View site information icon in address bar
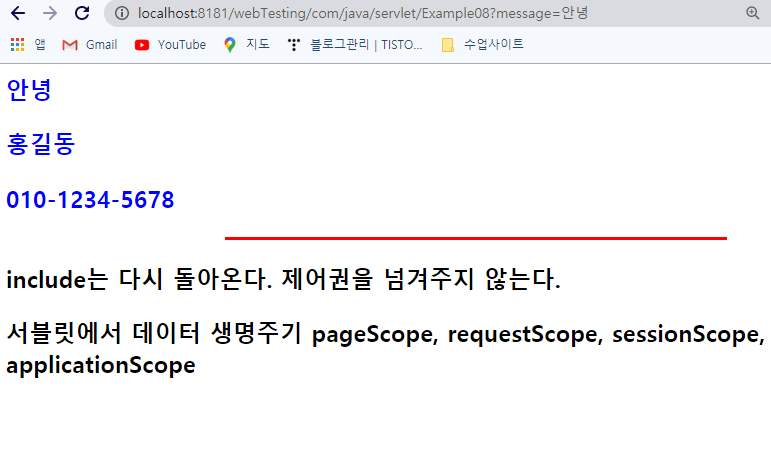The image size is (771, 459). (x=121, y=13)
